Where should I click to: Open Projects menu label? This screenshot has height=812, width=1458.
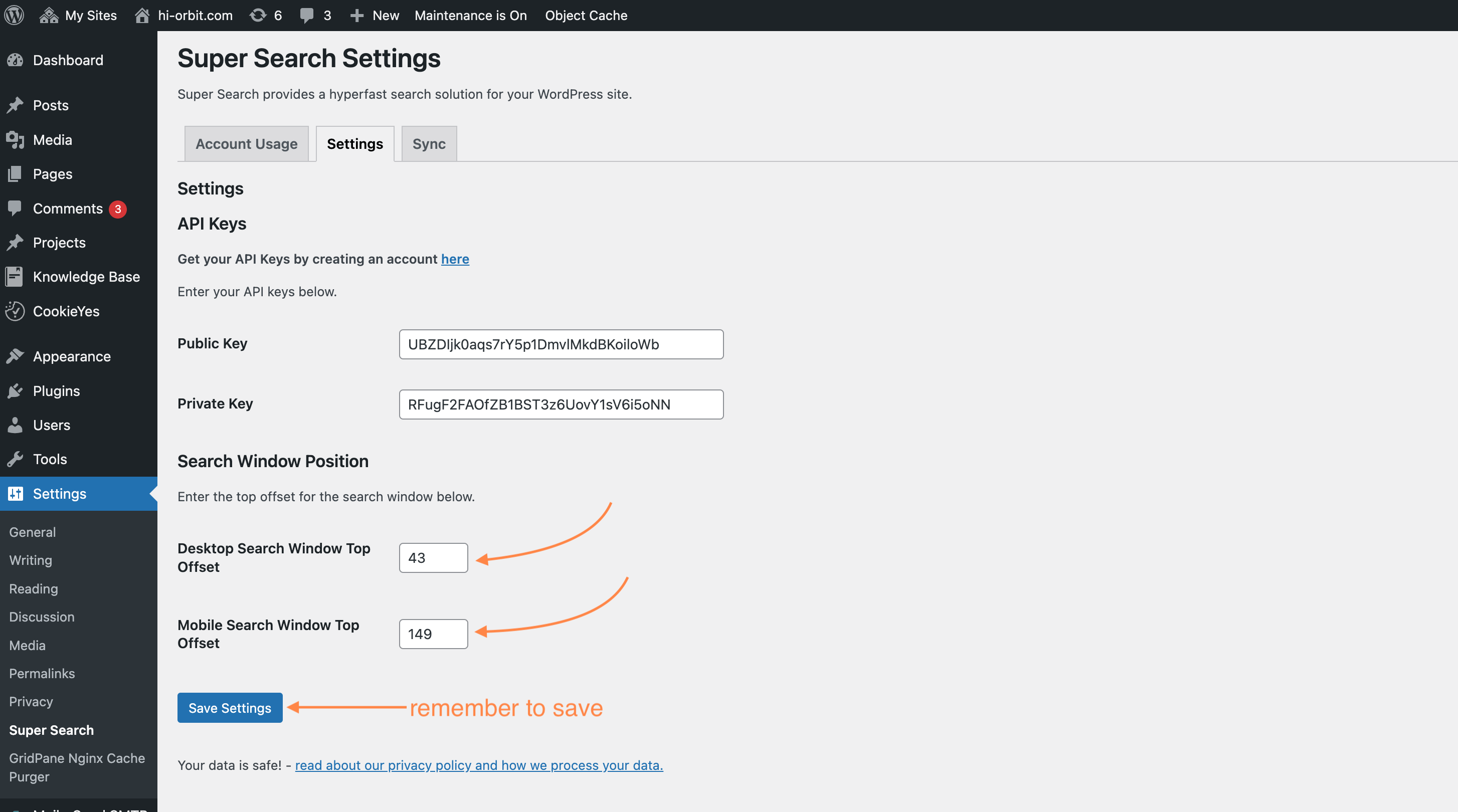coord(60,242)
